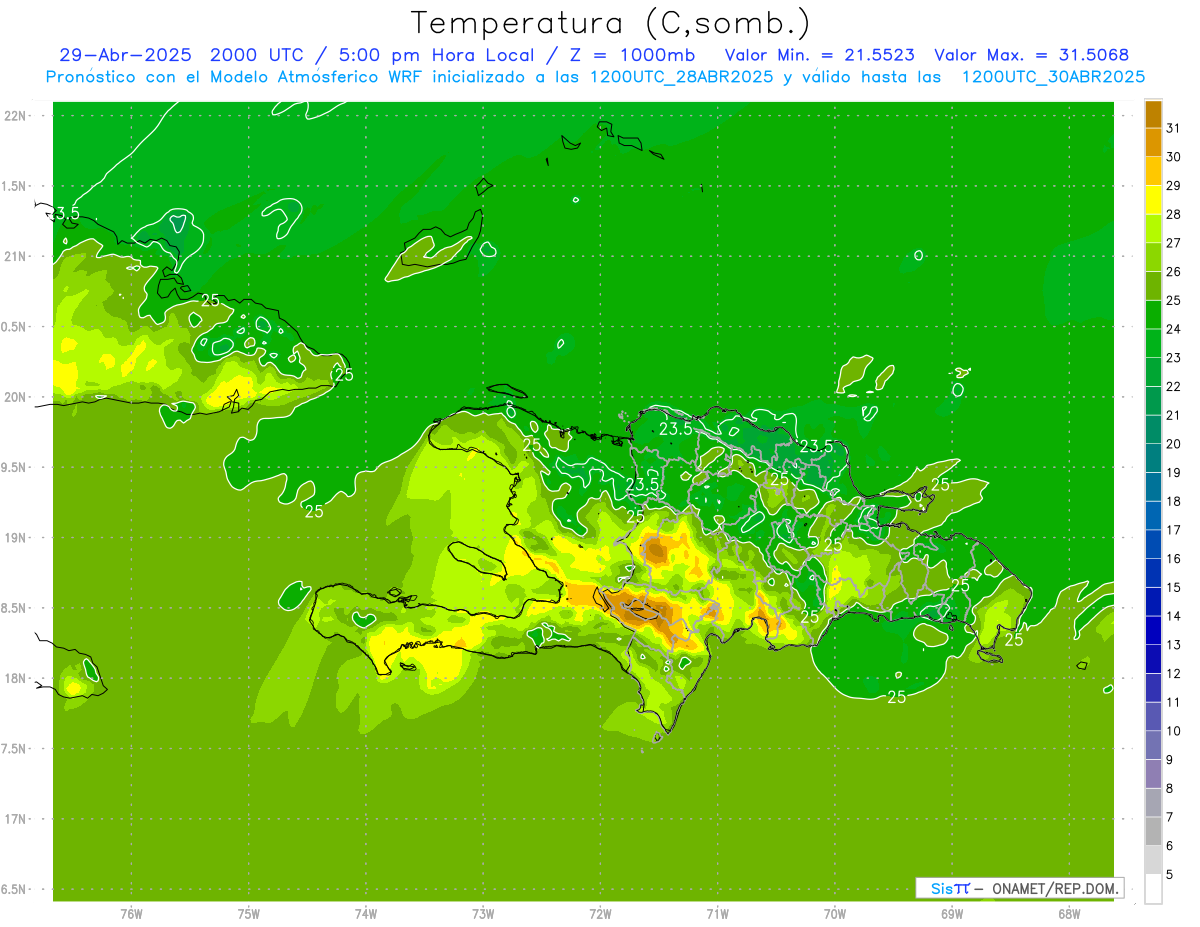This screenshot has width=1200, height=927.
Task: Pick the purple swatch between 9 and 10
Action: (1154, 746)
